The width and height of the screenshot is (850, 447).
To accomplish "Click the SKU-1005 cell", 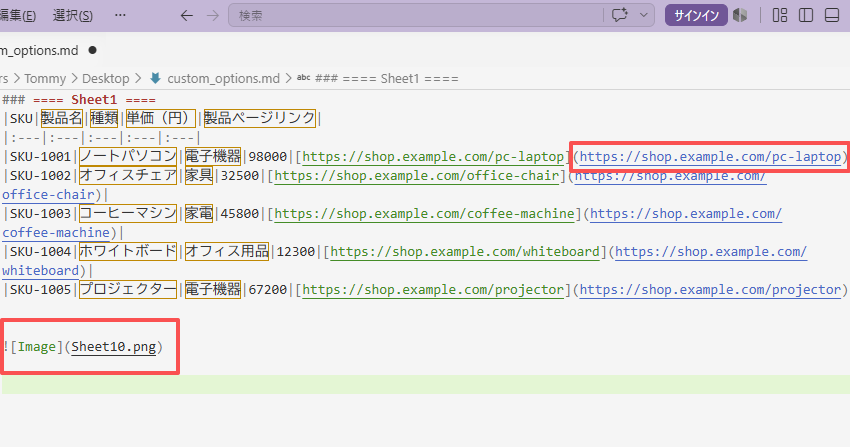I will point(41,289).
